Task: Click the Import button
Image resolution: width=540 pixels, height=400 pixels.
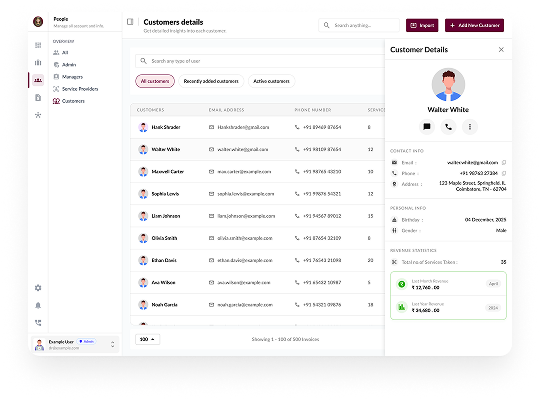Action: [x=422, y=25]
